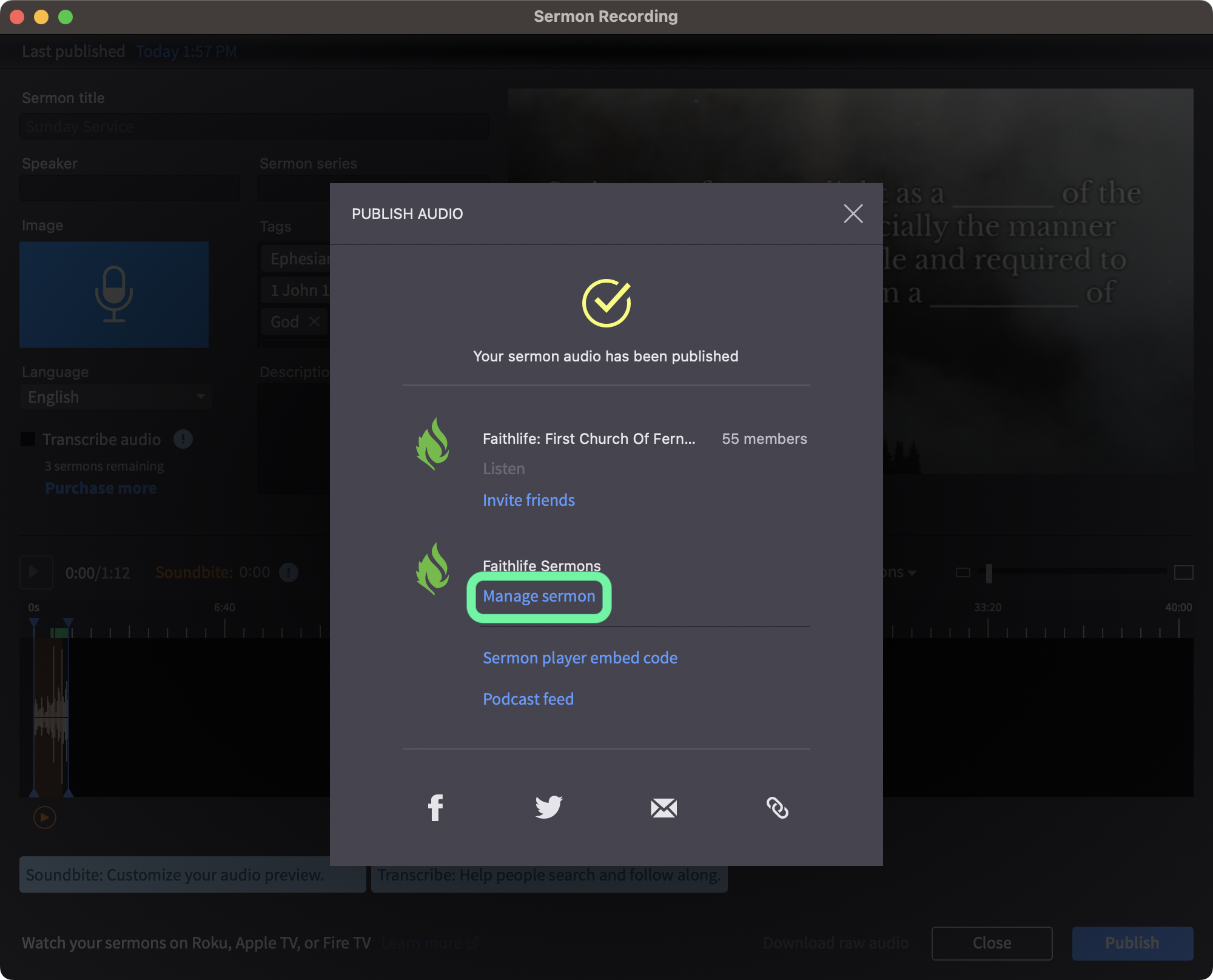1213x980 pixels.
Task: Open the Sermon player embed code link
Action: pos(580,658)
